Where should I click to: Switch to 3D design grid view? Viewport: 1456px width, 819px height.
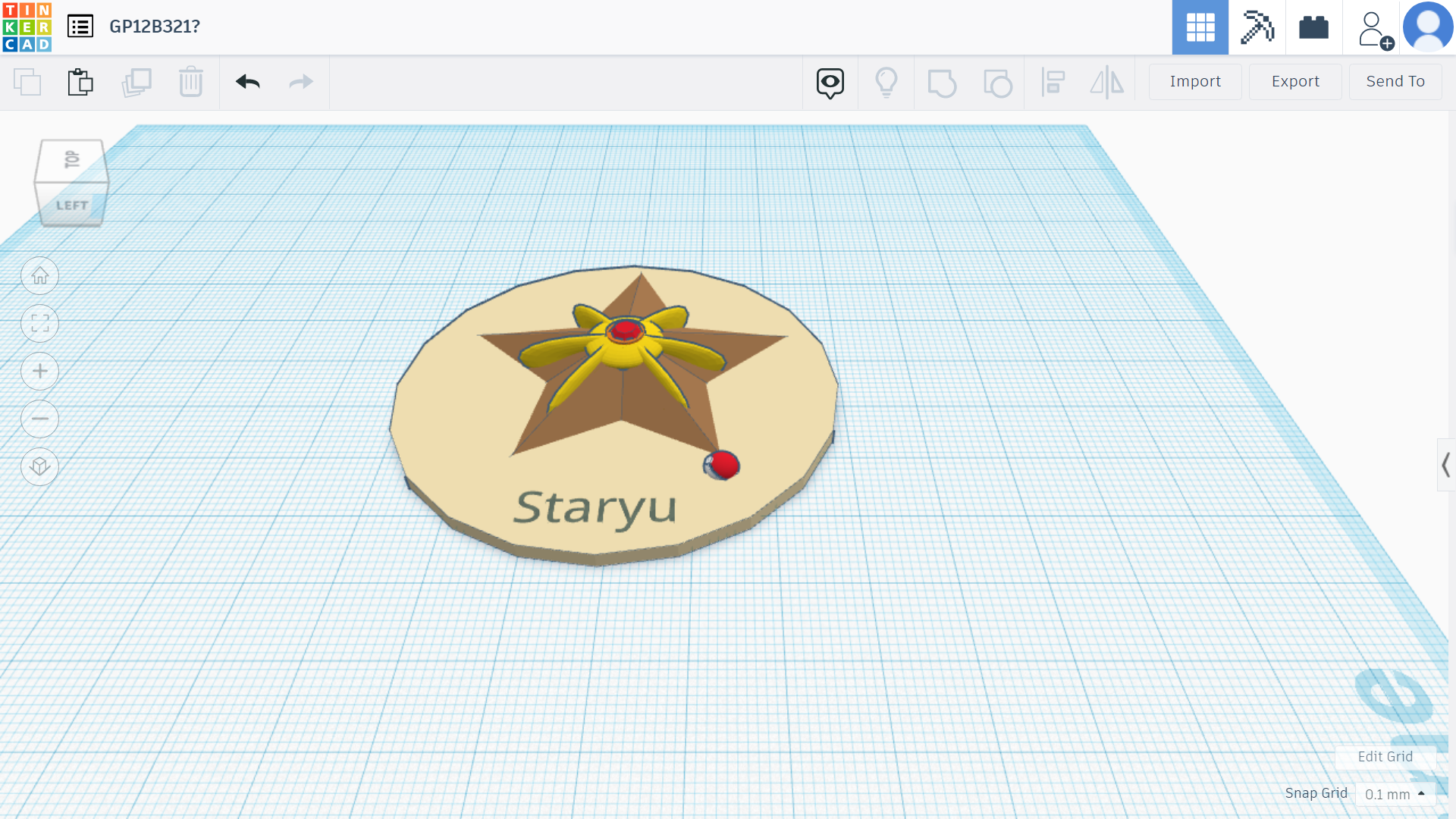[x=1200, y=27]
